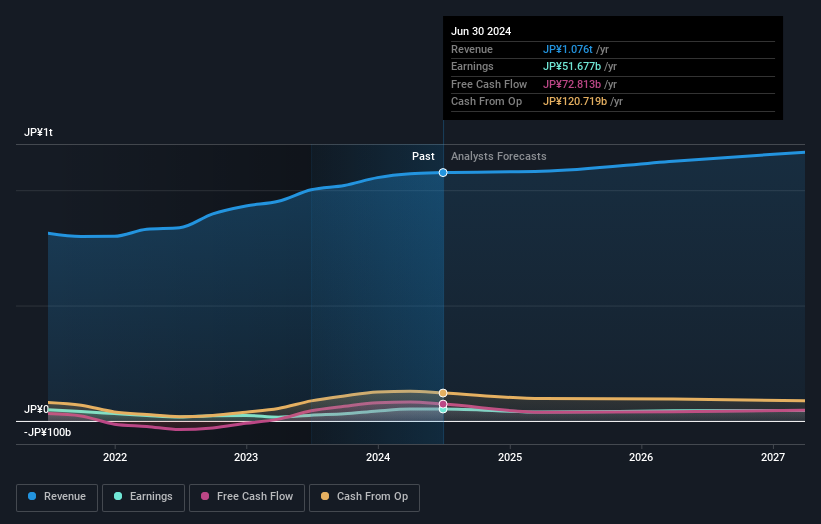This screenshot has height=524, width=821.
Task: Click the Earnings label in tooltip
Action: [472, 66]
